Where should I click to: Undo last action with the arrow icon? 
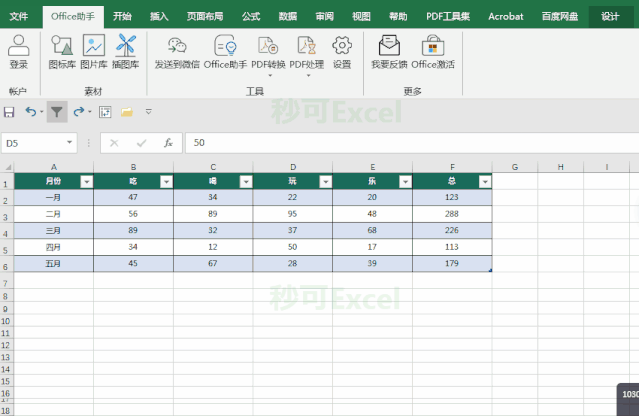tap(31, 112)
